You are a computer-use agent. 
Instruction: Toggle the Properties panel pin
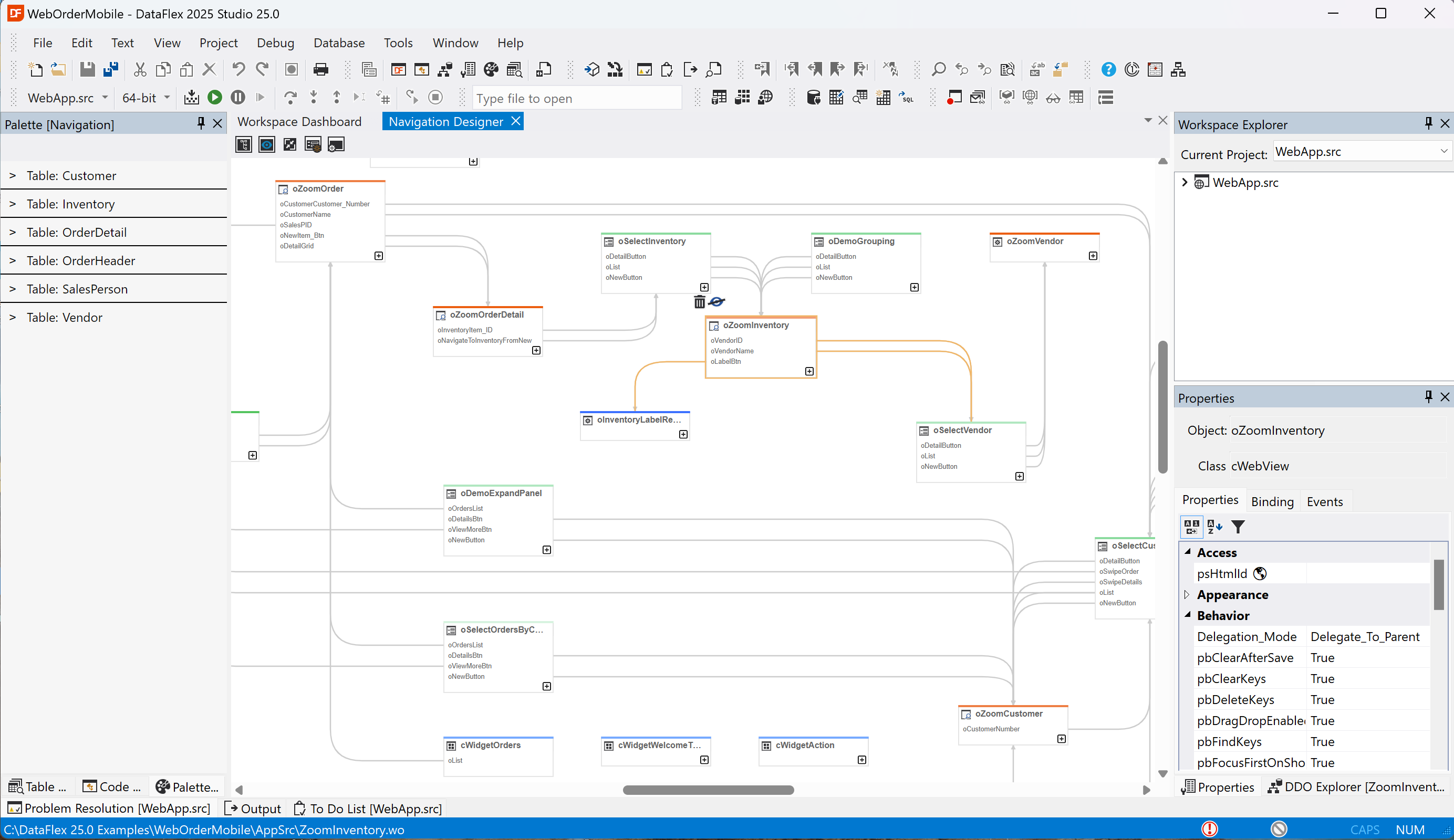(1428, 397)
